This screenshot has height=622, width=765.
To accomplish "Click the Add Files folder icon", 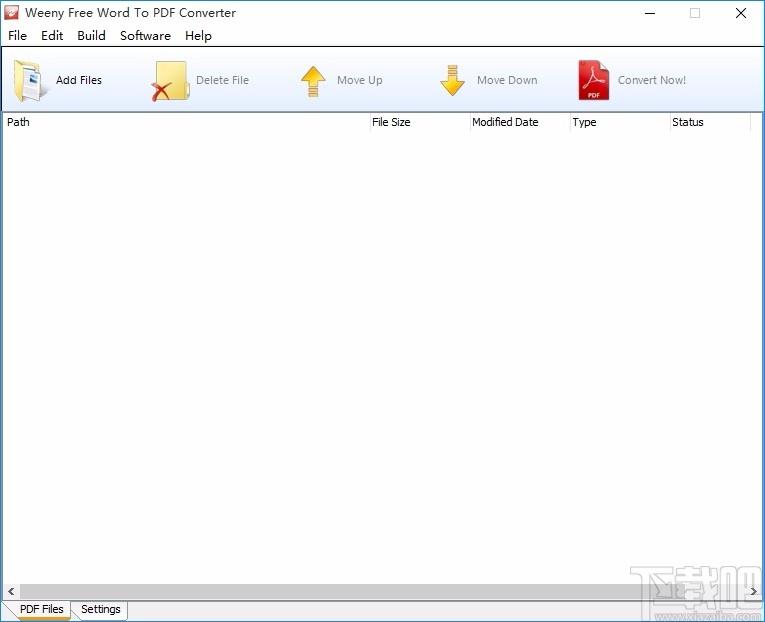I will click(31, 81).
